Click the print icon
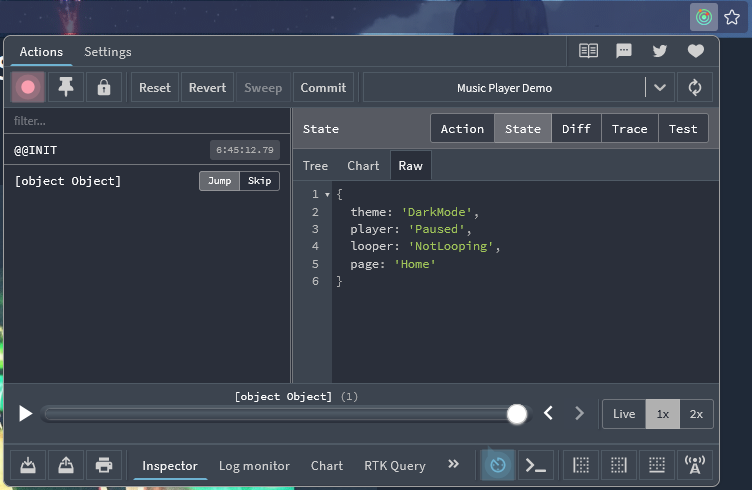 coord(104,465)
